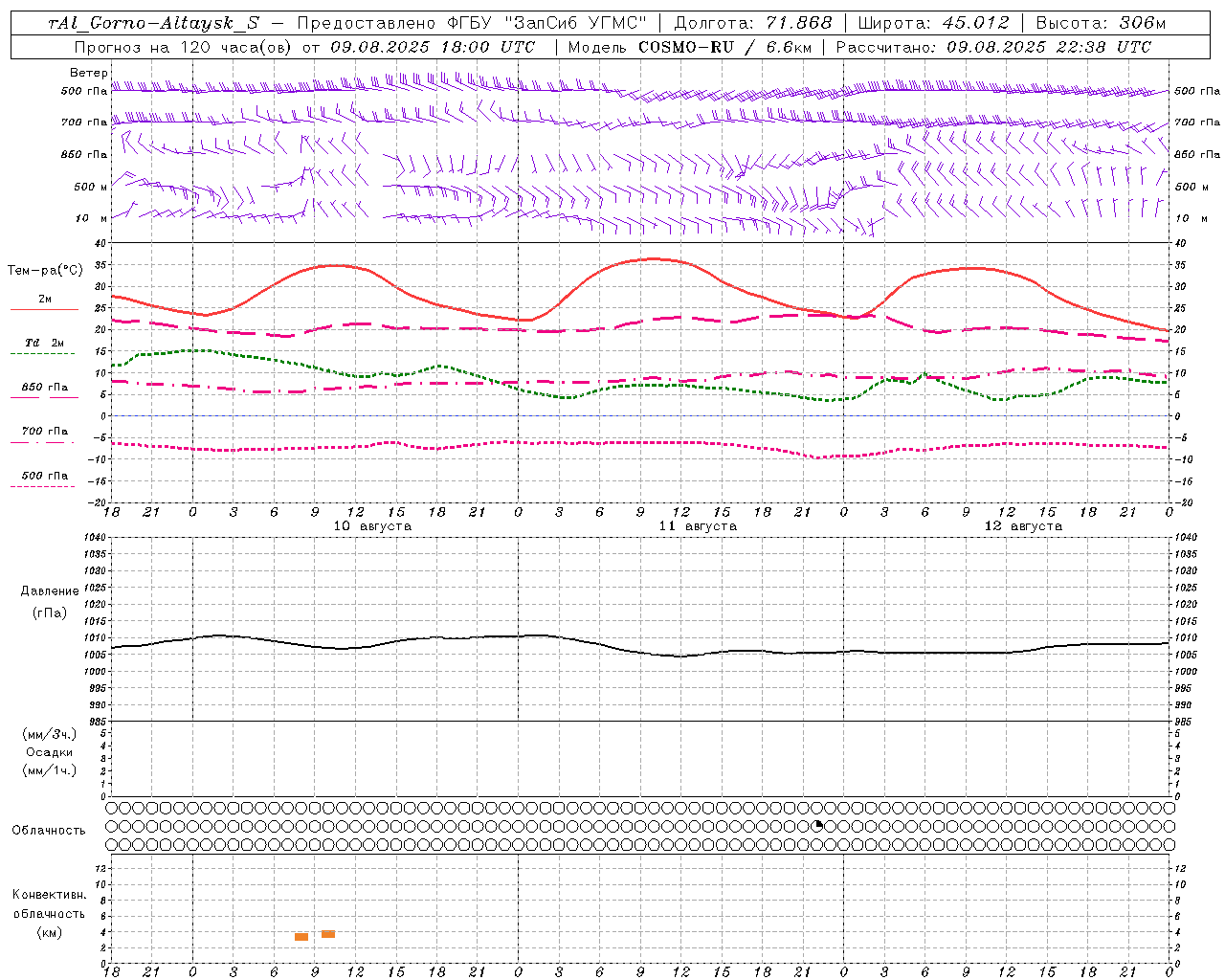
Task: Click the red line sample under 2м legend
Action: [44, 309]
